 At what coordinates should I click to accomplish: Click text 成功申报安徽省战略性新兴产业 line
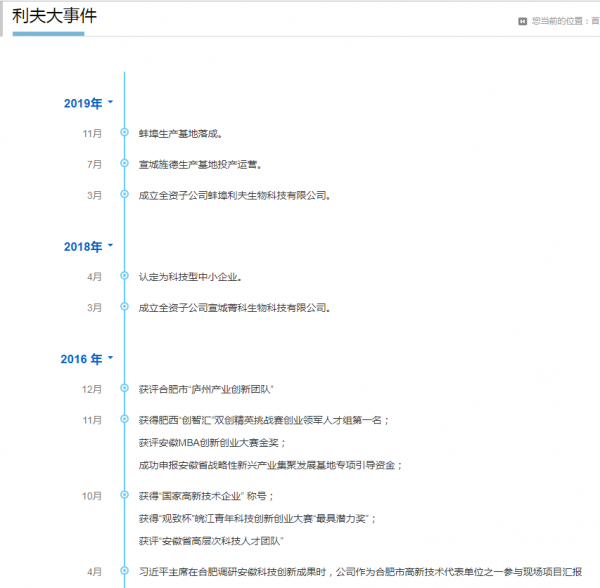pyautogui.click(x=270, y=466)
